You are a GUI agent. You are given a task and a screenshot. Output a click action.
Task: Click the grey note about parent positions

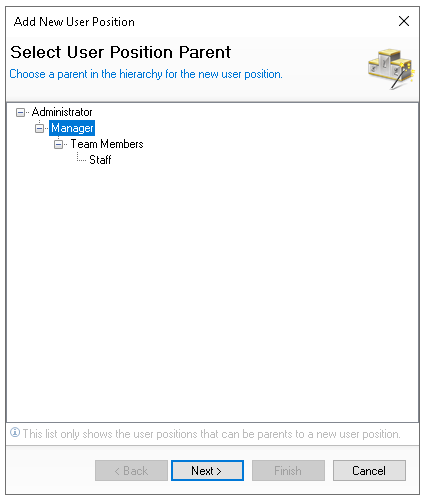pos(211,434)
